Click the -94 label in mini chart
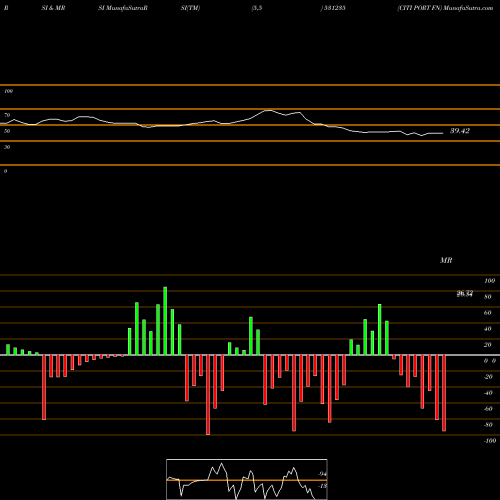Image resolution: width=500 pixels, height=500 pixels. point(322,474)
